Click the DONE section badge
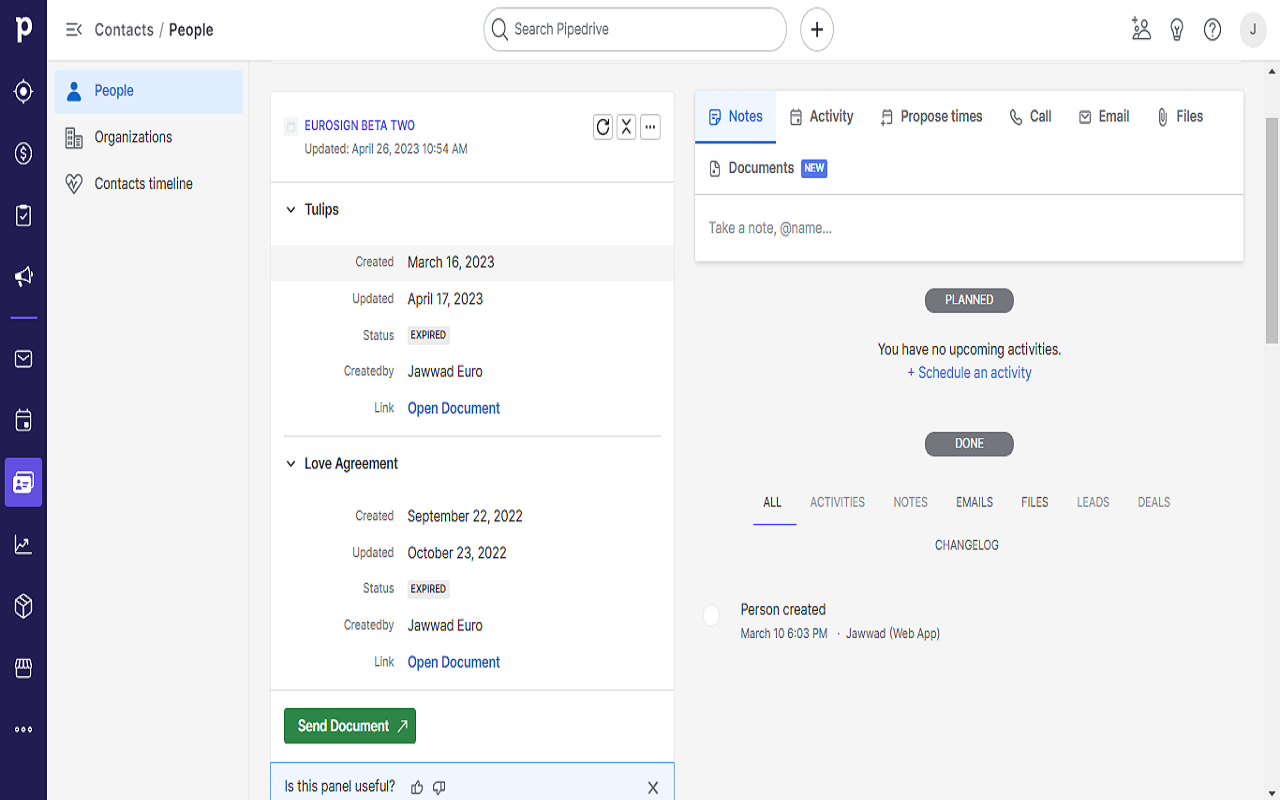 click(x=969, y=444)
